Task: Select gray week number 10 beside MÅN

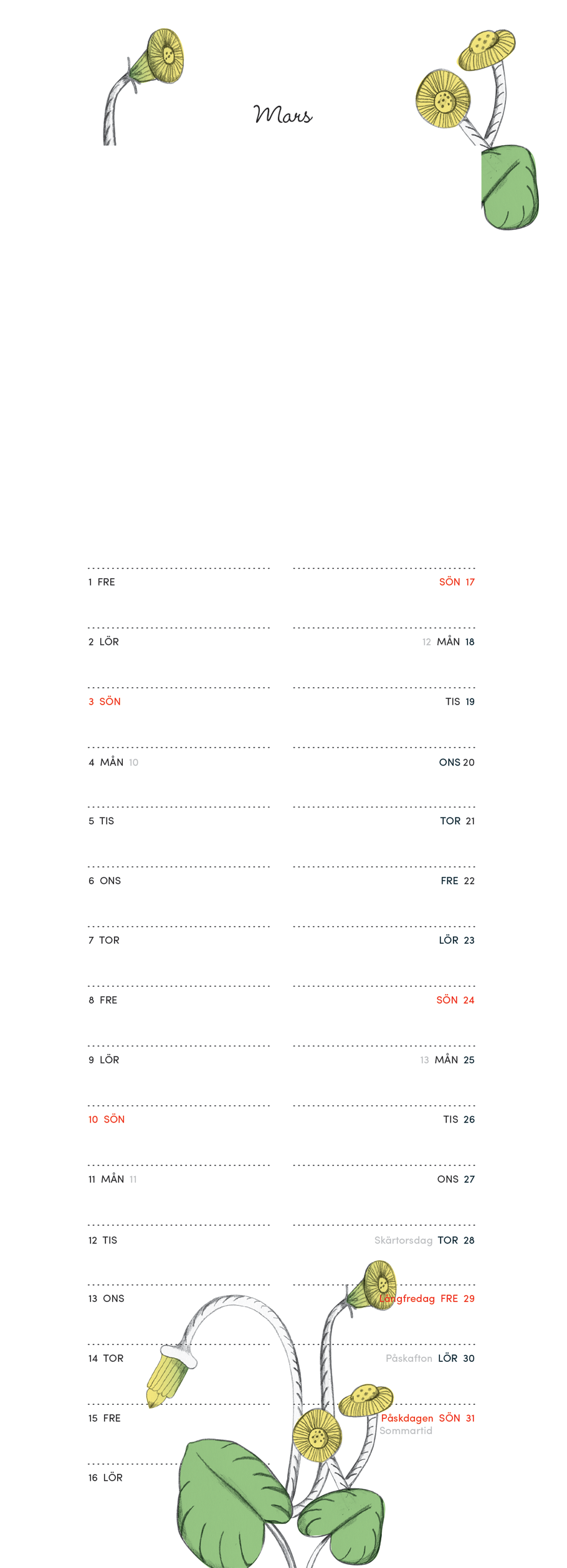Action: [x=133, y=763]
